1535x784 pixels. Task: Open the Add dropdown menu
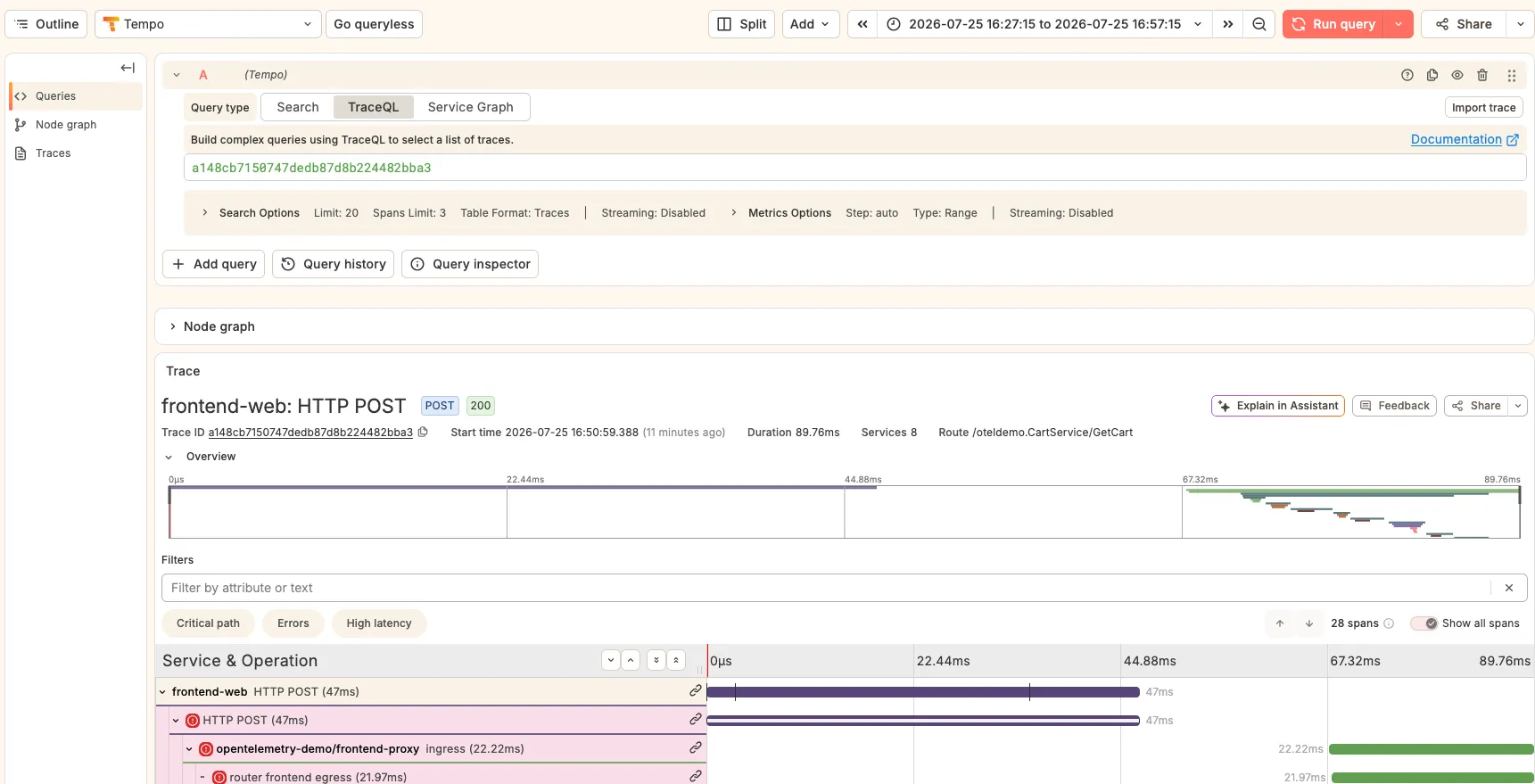coord(810,24)
